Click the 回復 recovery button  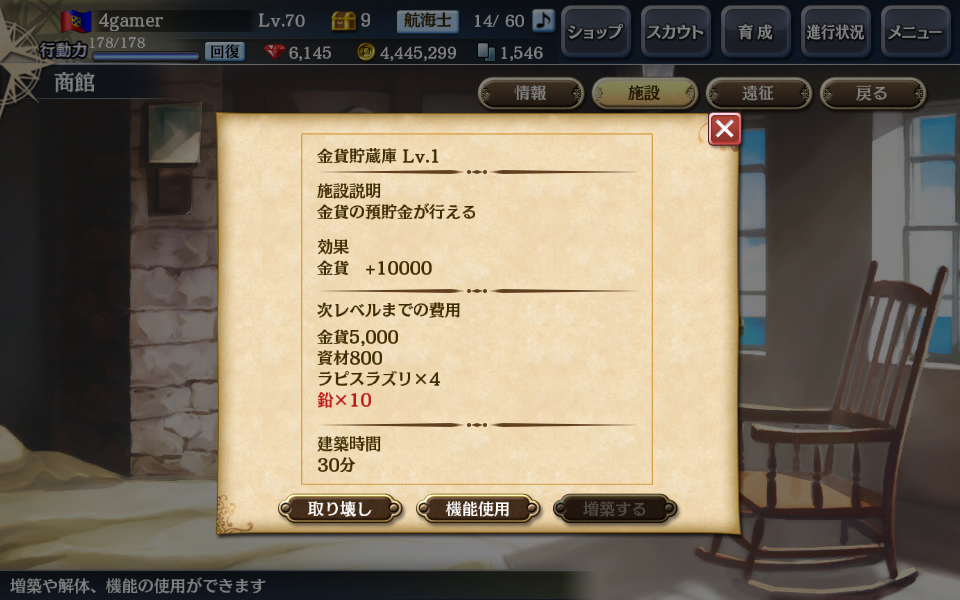[225, 51]
